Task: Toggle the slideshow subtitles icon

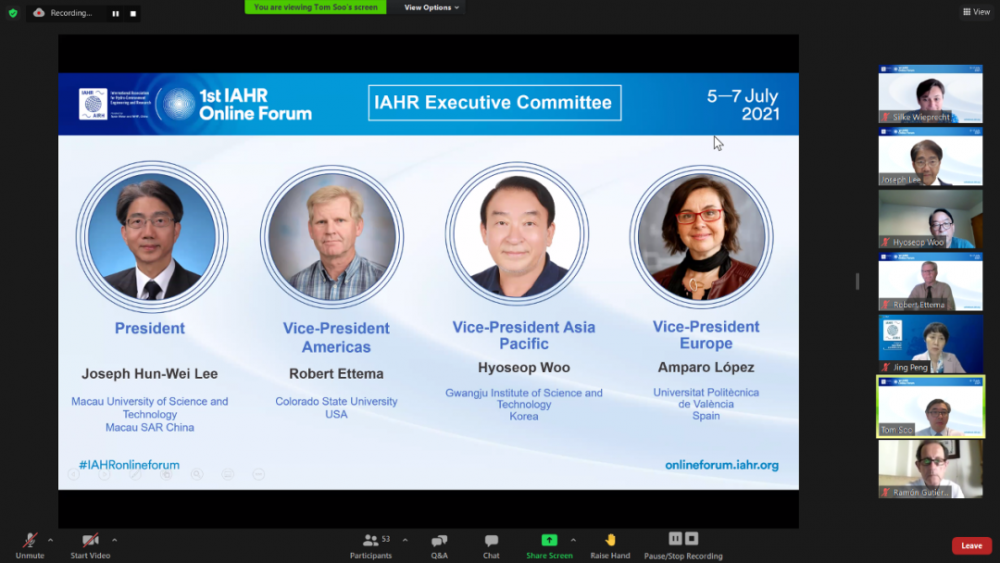Action: click(x=228, y=474)
